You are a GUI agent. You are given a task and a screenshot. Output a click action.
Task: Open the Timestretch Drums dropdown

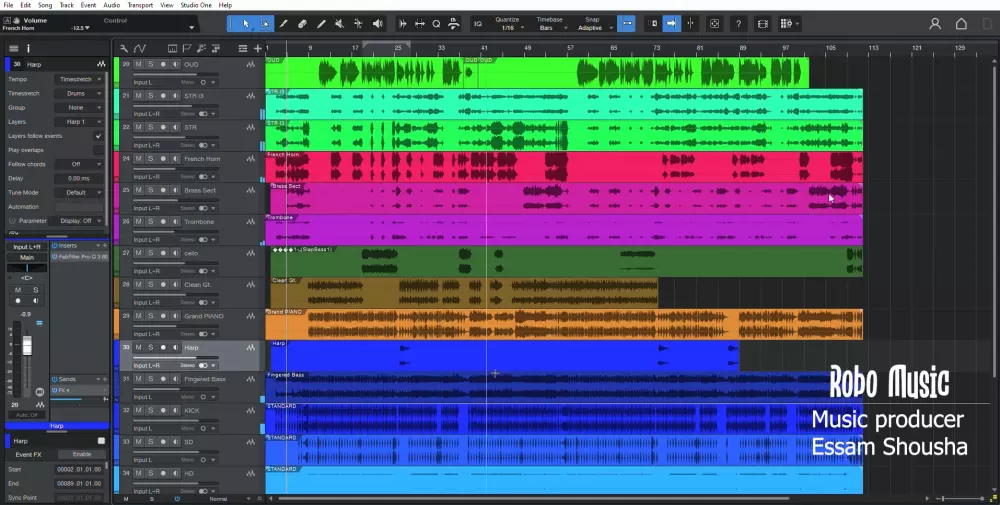point(80,93)
